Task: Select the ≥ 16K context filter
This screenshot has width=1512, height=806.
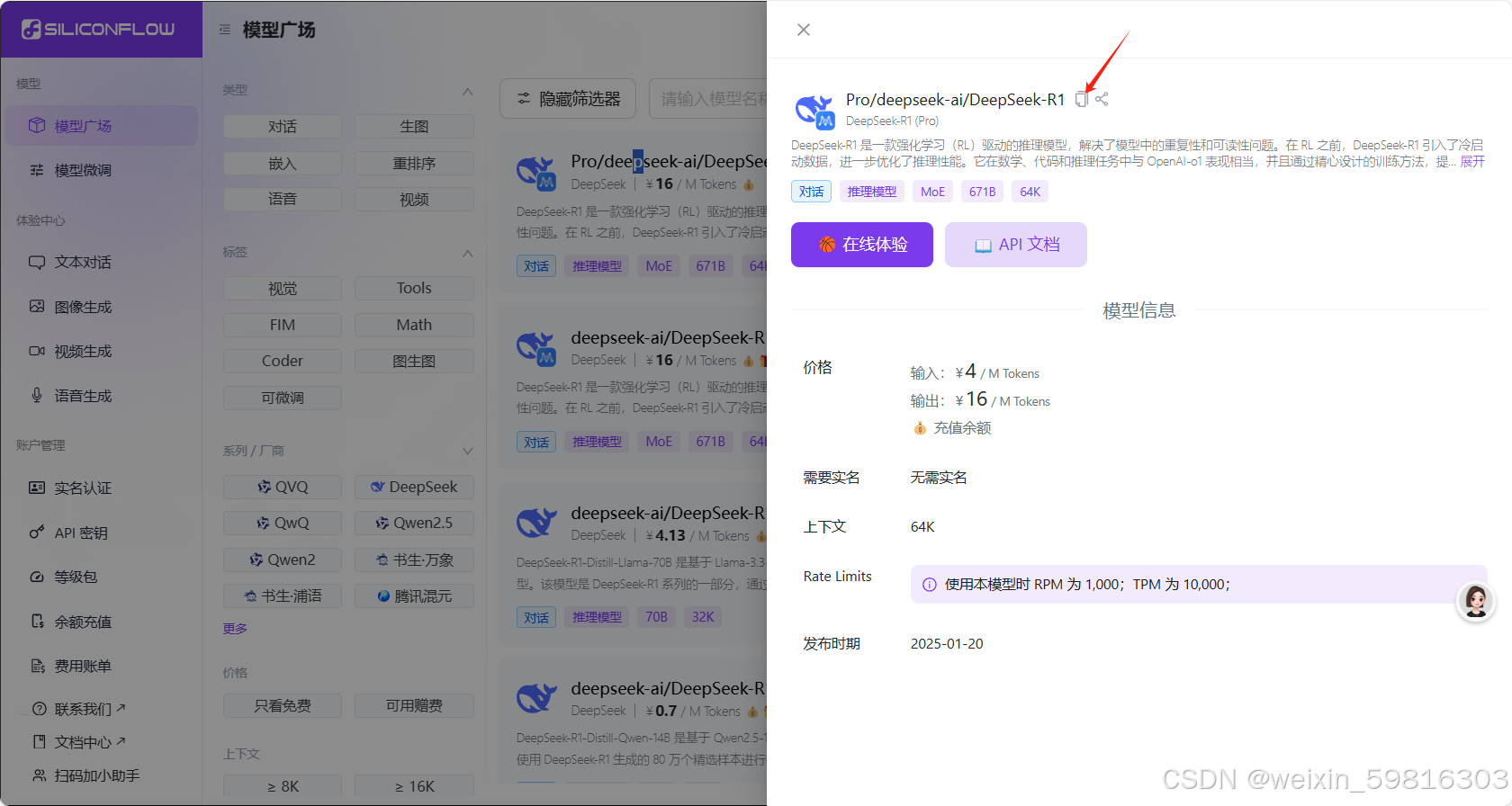Action: tap(414, 786)
